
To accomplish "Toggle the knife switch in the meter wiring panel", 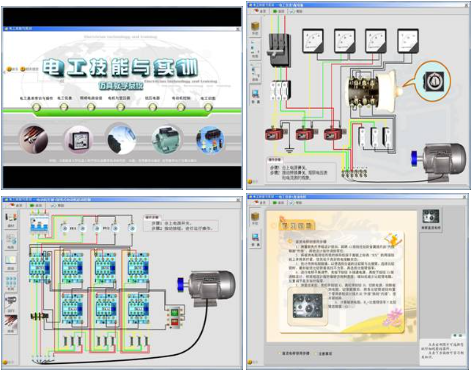I will (x=279, y=50).
